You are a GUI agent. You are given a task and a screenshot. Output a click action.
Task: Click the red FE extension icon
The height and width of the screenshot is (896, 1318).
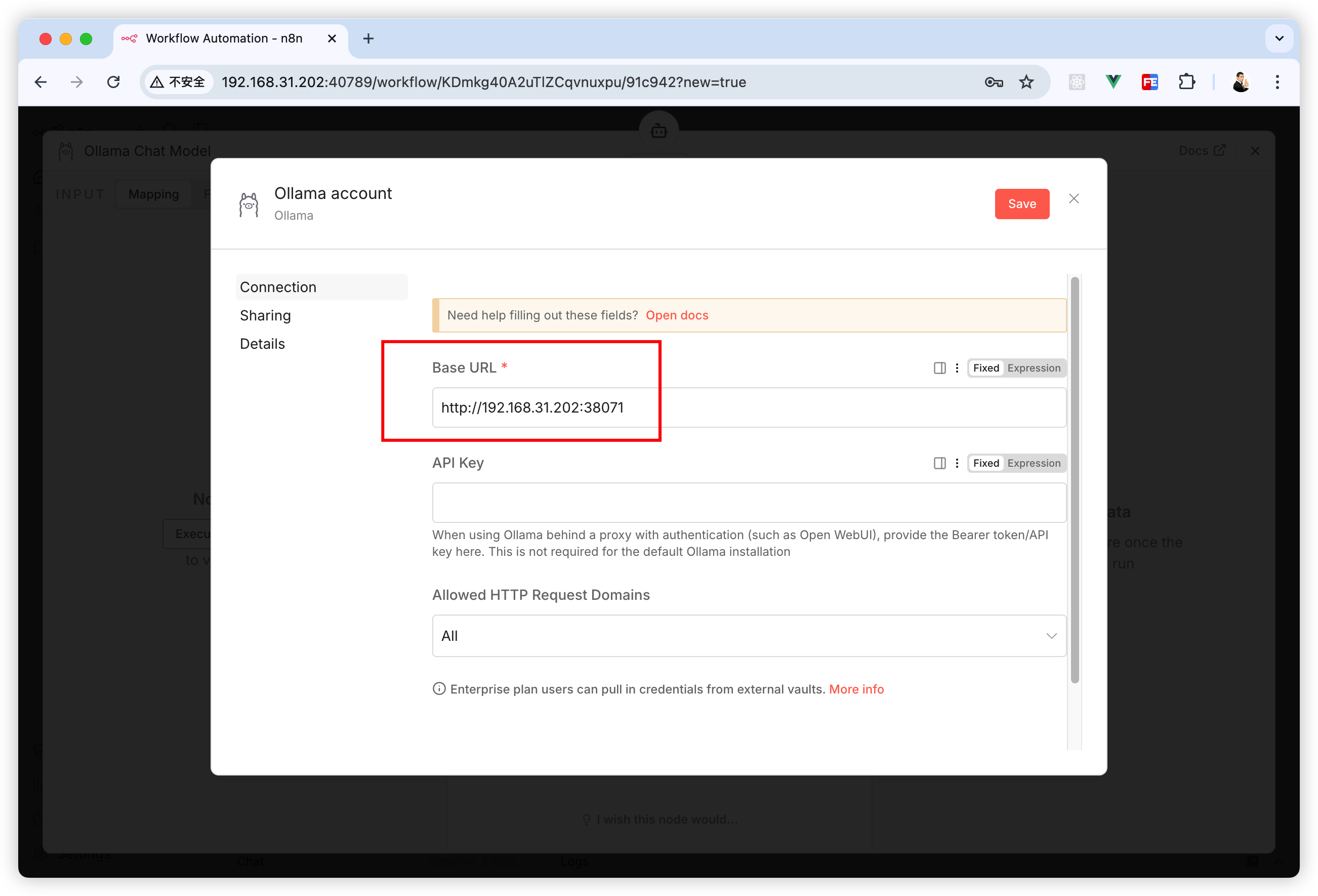[x=1149, y=82]
